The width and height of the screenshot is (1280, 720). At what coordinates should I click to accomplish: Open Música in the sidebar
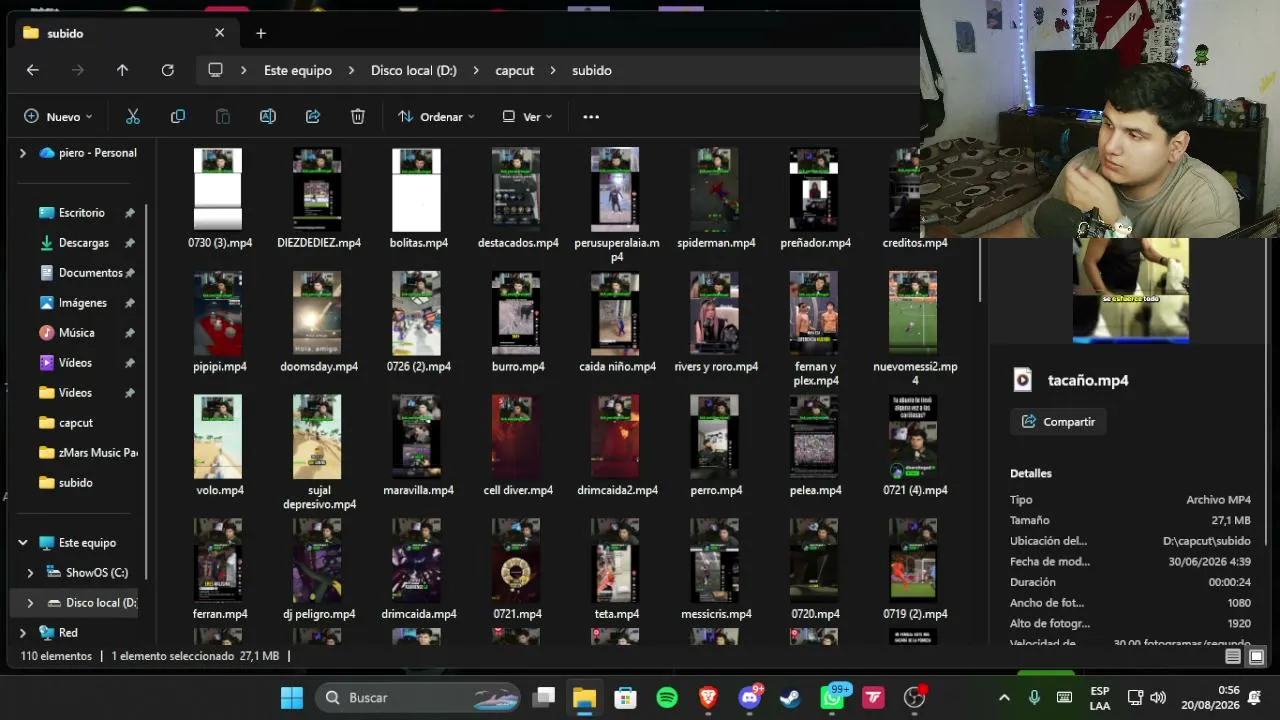click(x=76, y=333)
